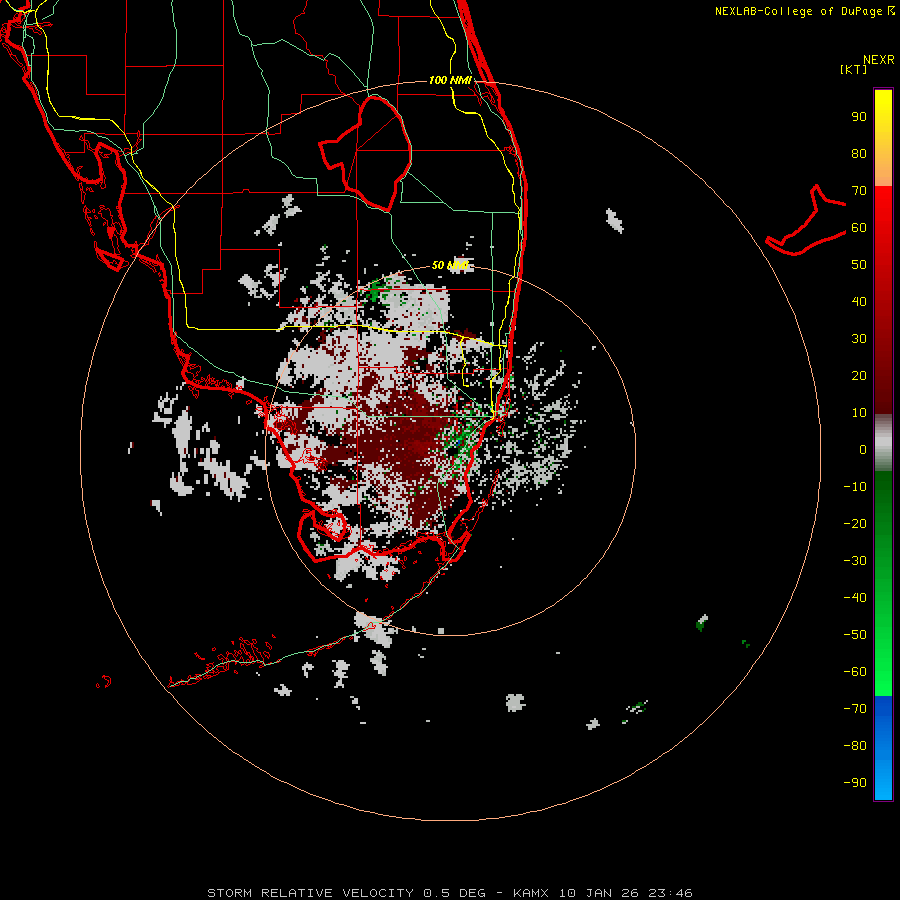Click the -10 scale value

pos(855,487)
